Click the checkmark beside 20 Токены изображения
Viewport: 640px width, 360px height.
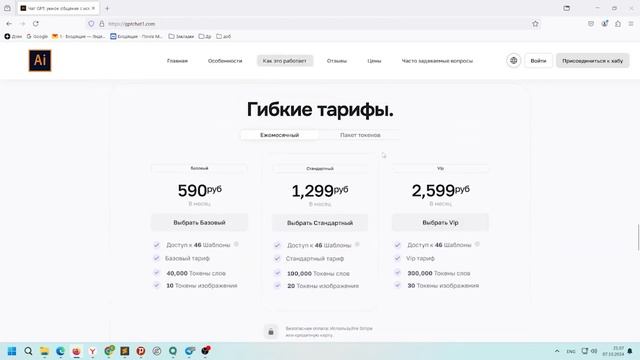pos(277,286)
